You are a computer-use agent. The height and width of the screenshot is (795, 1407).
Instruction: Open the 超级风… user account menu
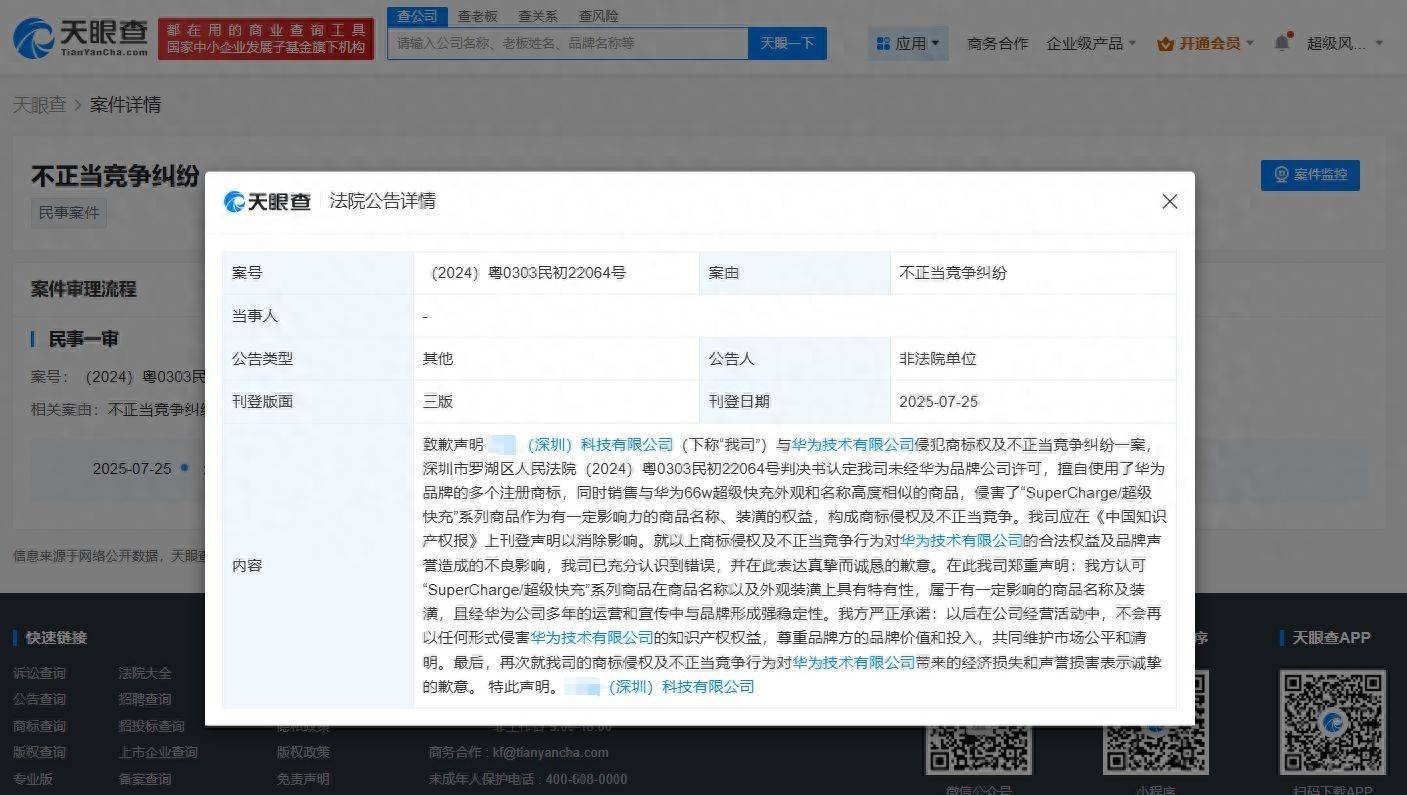click(x=1345, y=43)
